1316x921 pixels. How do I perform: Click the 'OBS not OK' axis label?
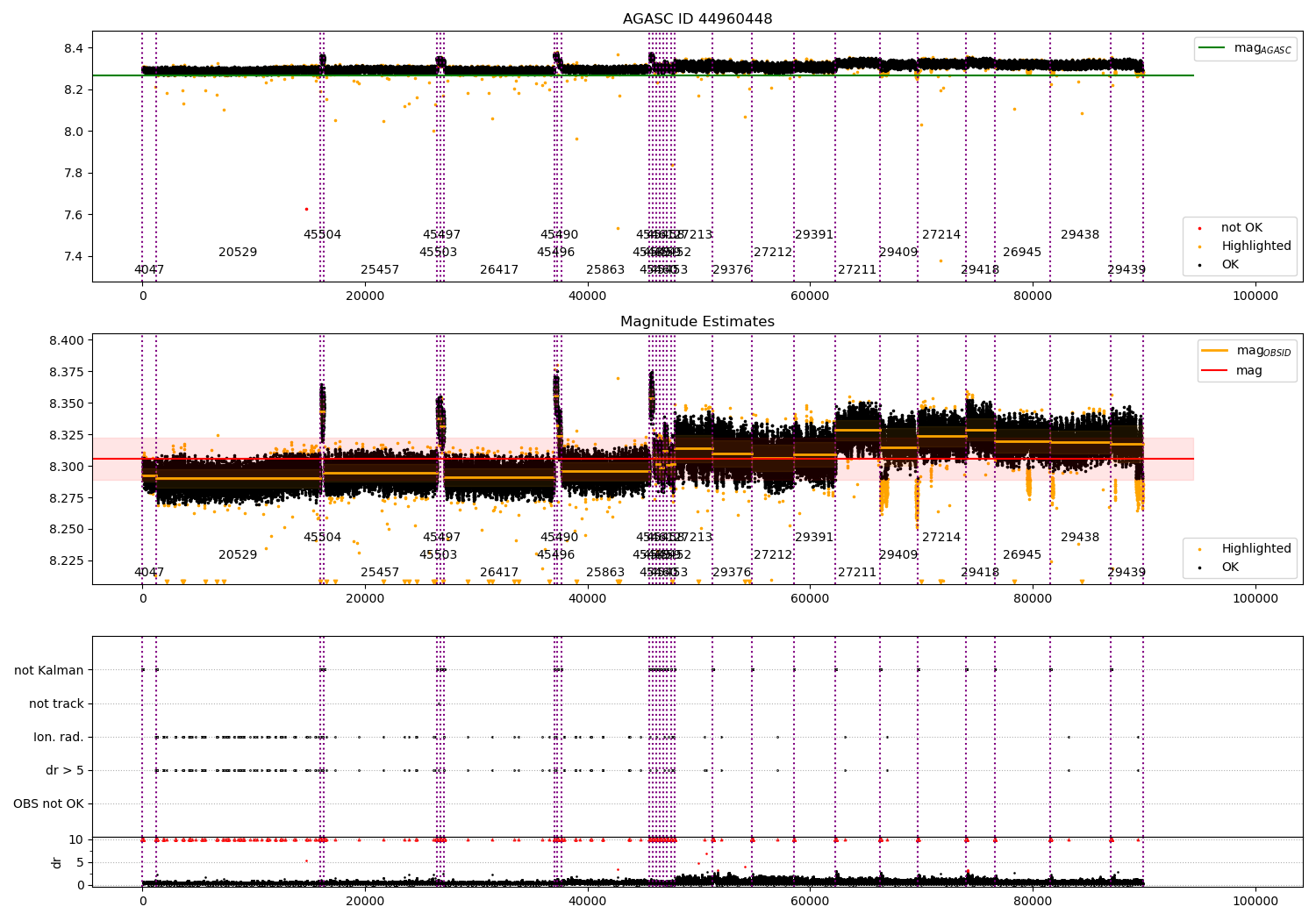click(x=49, y=804)
